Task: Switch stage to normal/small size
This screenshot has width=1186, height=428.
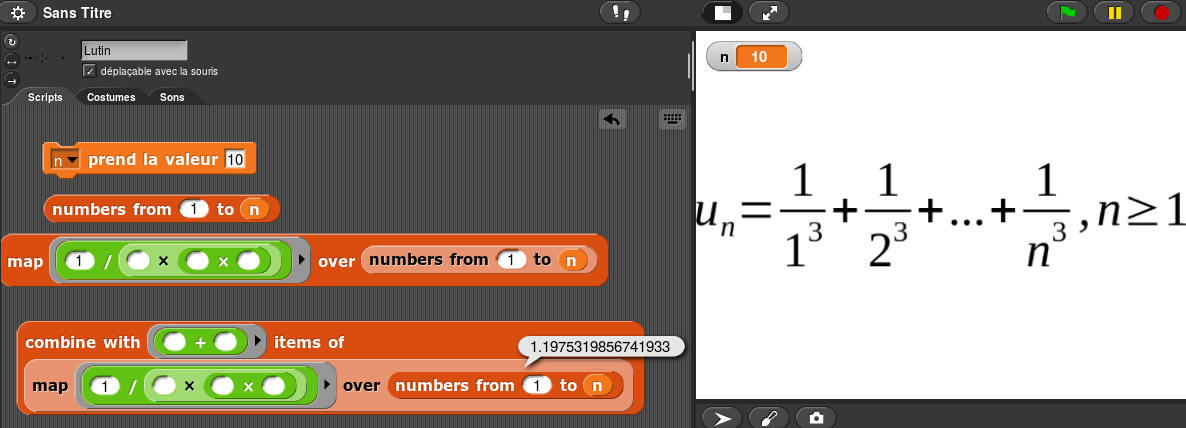Action: click(x=720, y=13)
